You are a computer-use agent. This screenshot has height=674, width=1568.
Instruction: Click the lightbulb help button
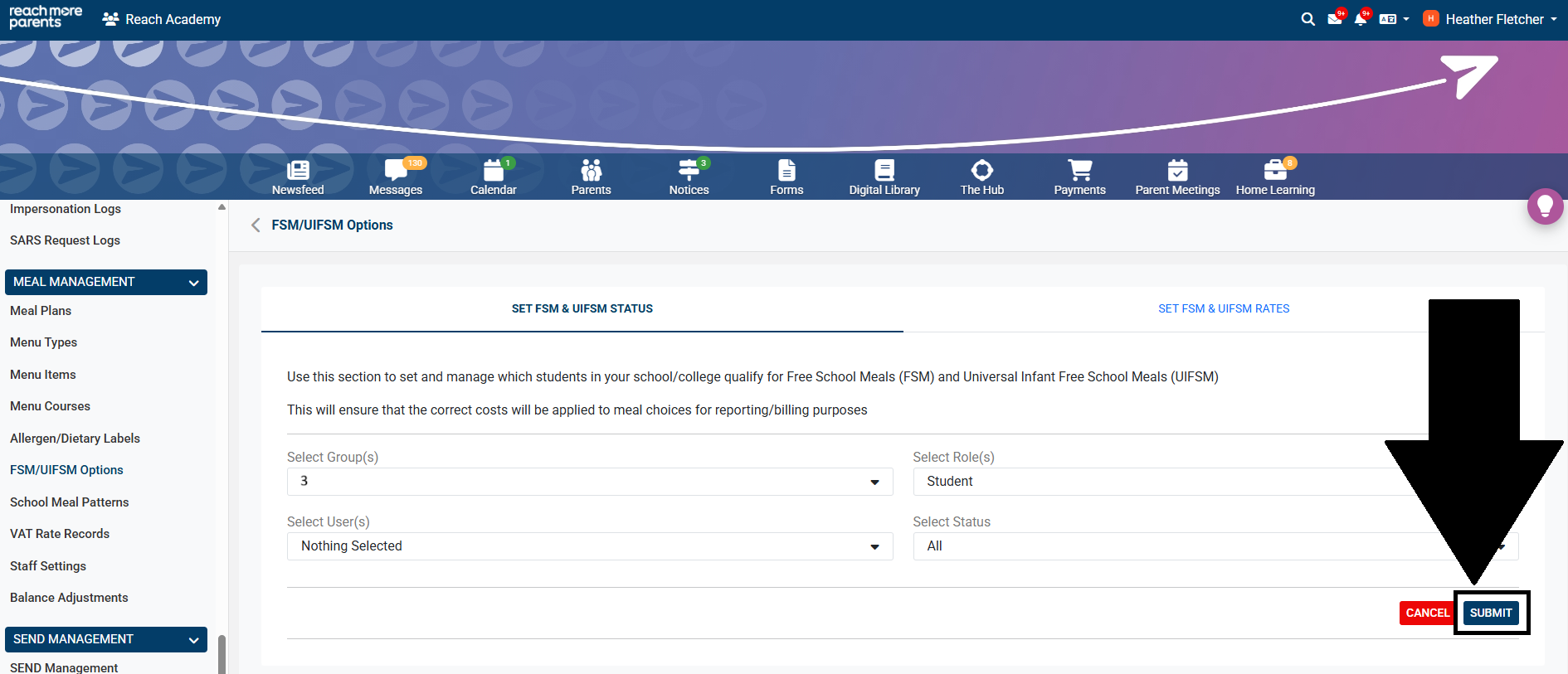click(x=1545, y=206)
